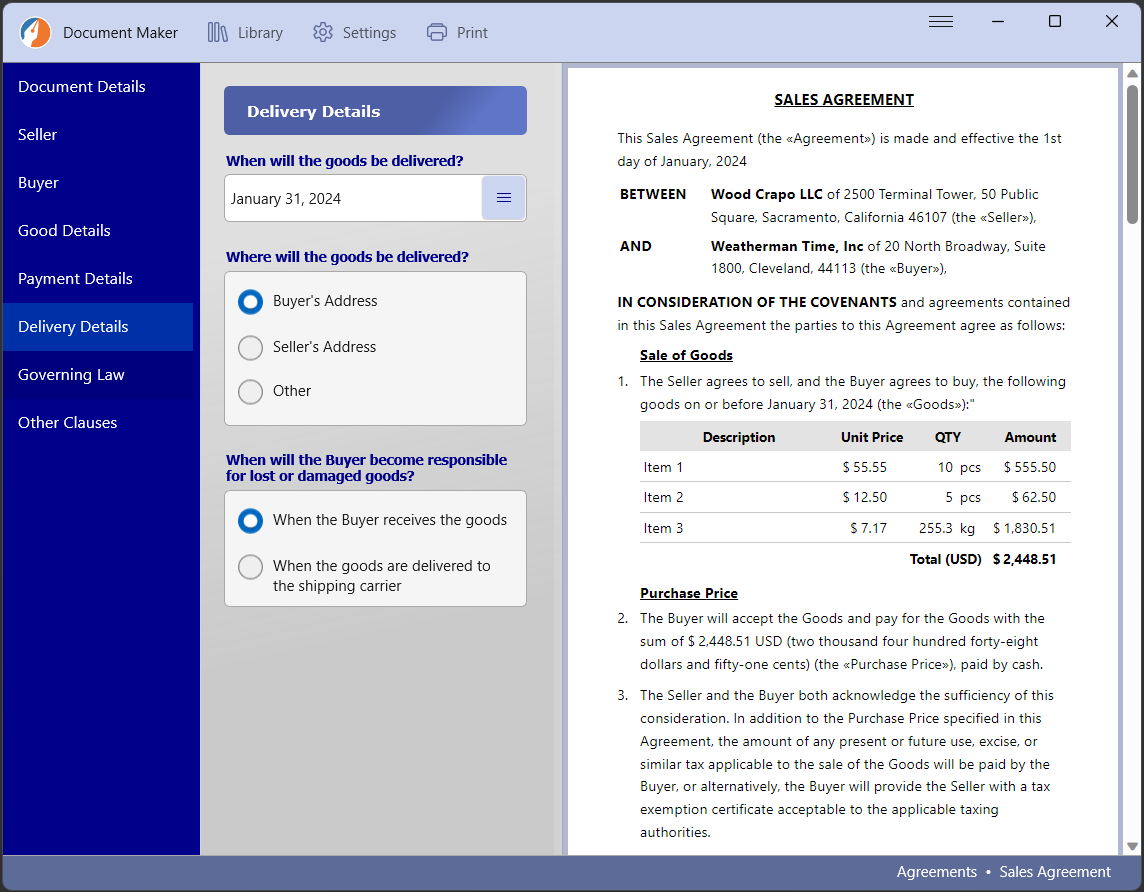Click the Item 2 row description

point(663,498)
